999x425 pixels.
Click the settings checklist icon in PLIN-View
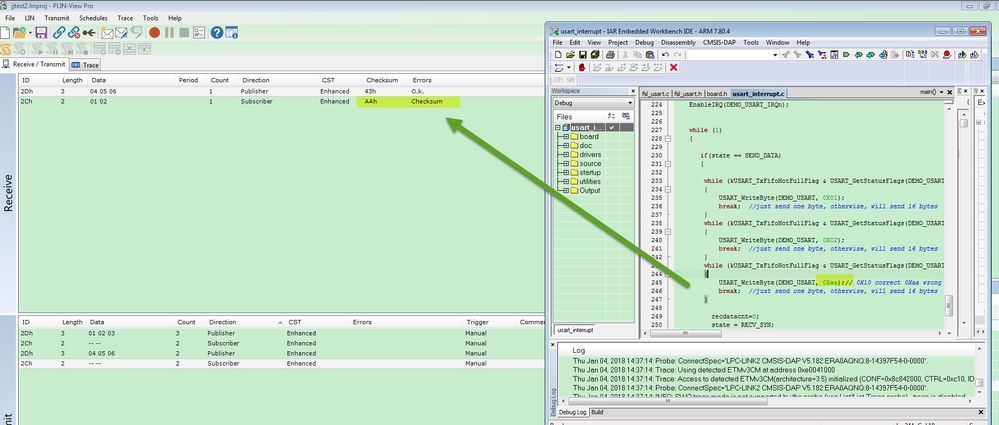(199, 32)
